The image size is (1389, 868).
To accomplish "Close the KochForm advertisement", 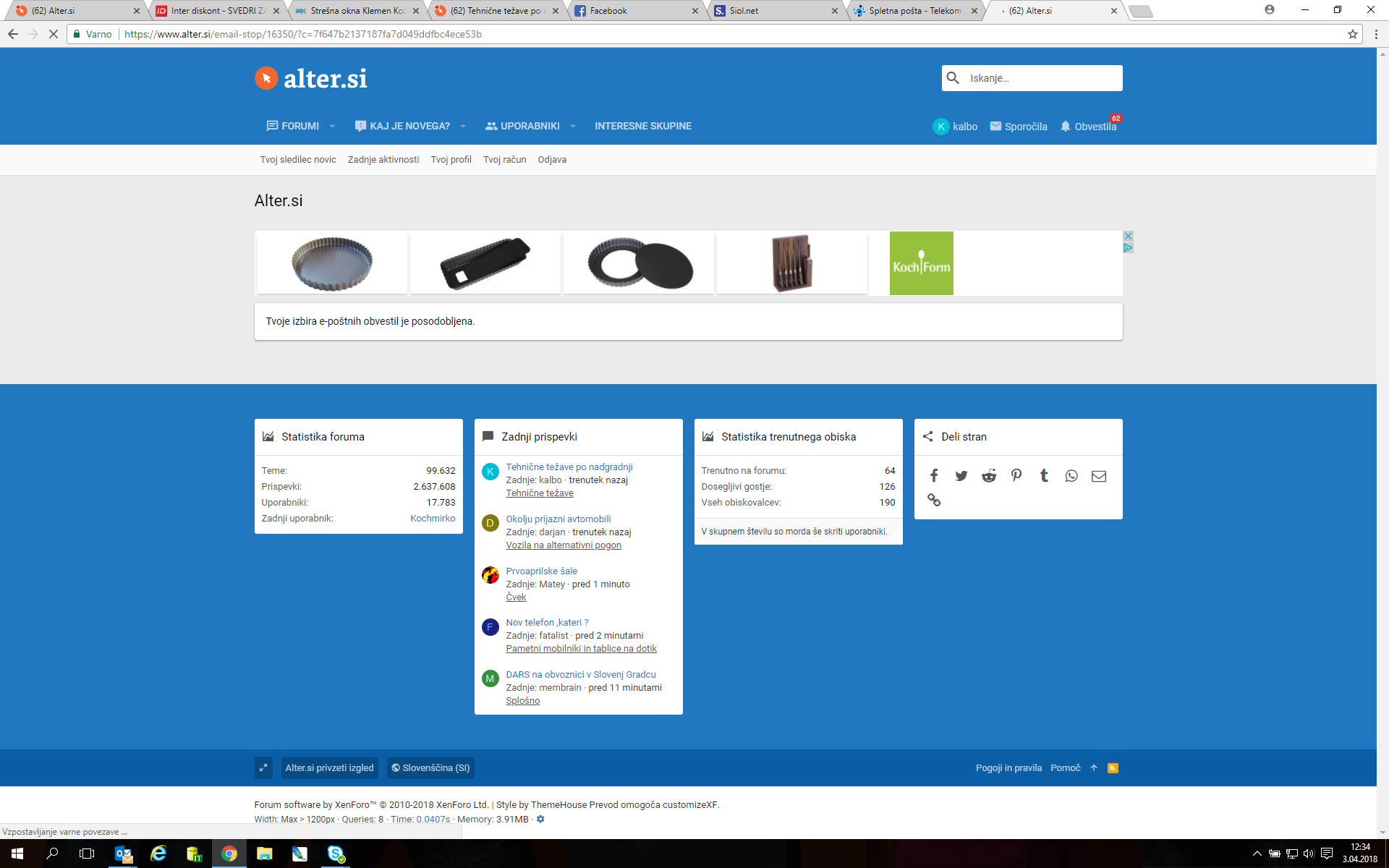I will pos(1128,237).
